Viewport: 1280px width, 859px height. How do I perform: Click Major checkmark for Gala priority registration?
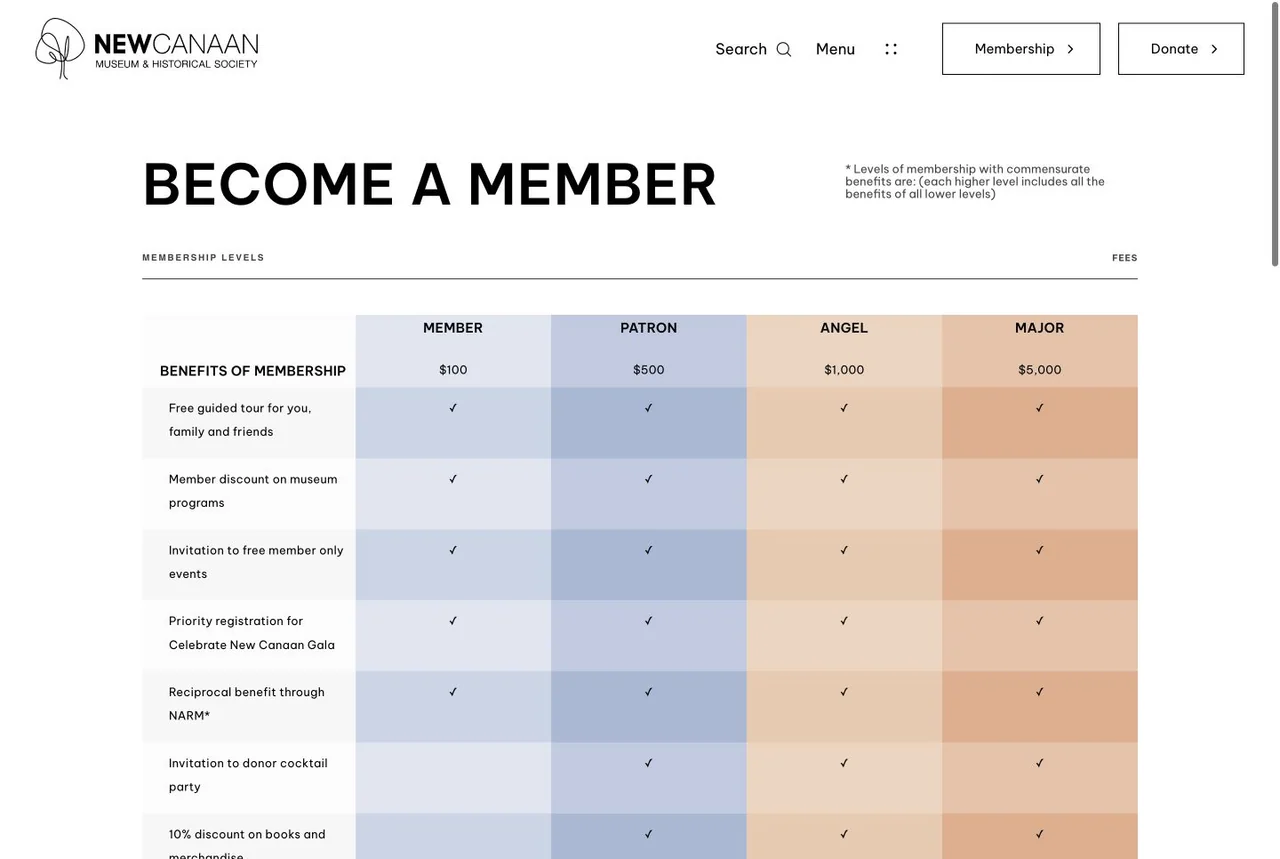pos(1040,621)
